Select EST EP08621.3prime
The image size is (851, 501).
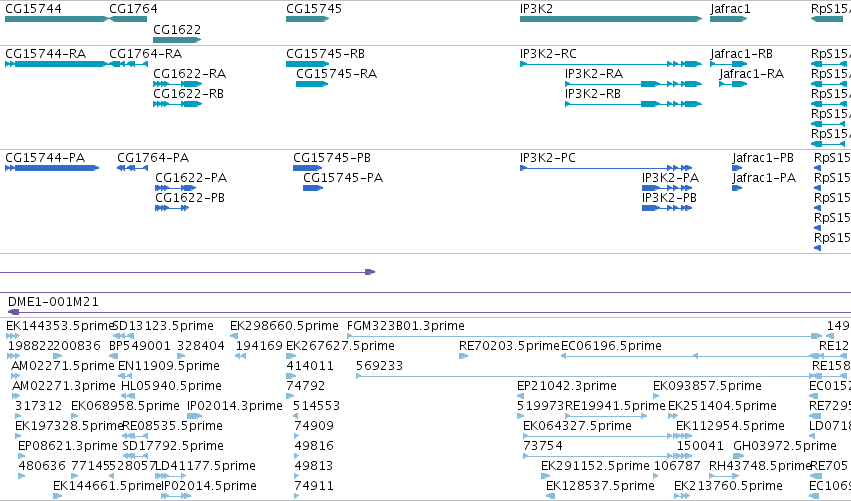click(22, 456)
